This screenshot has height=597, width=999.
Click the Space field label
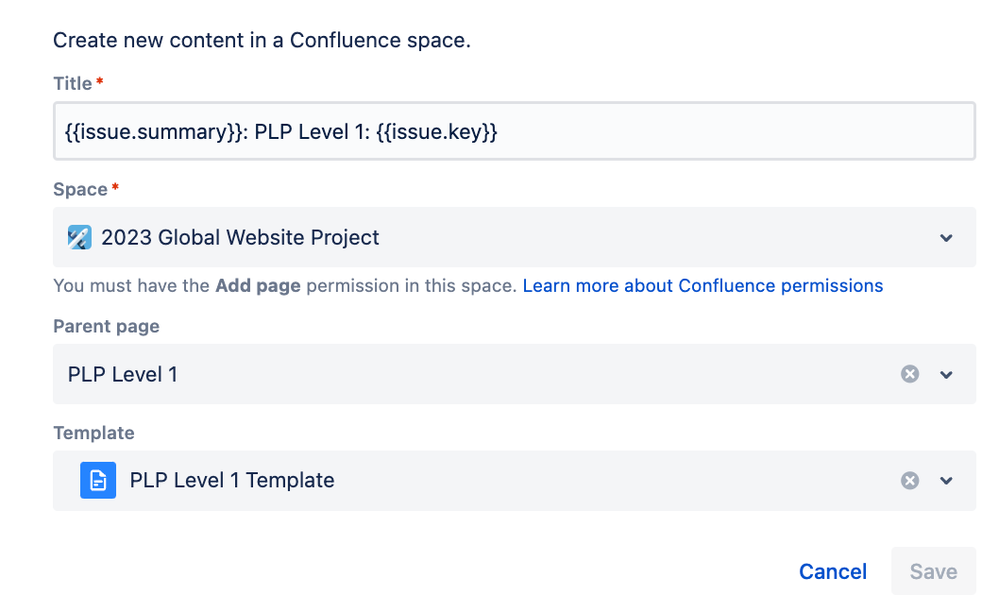point(80,190)
